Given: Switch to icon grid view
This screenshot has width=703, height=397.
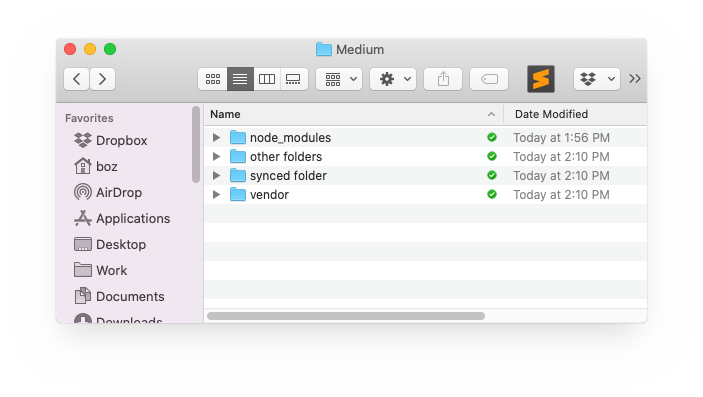Looking at the screenshot, I should tap(213, 79).
